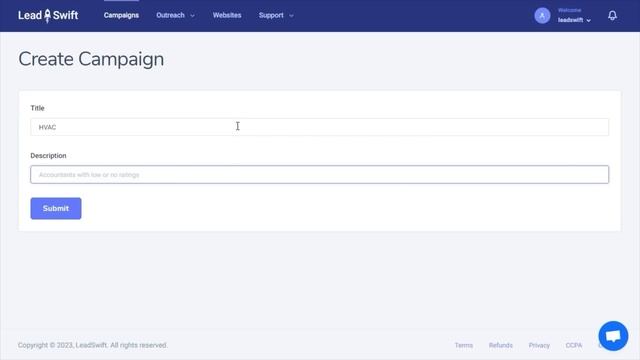Click the copyright notice text
The width and height of the screenshot is (640, 360).
[x=93, y=345]
